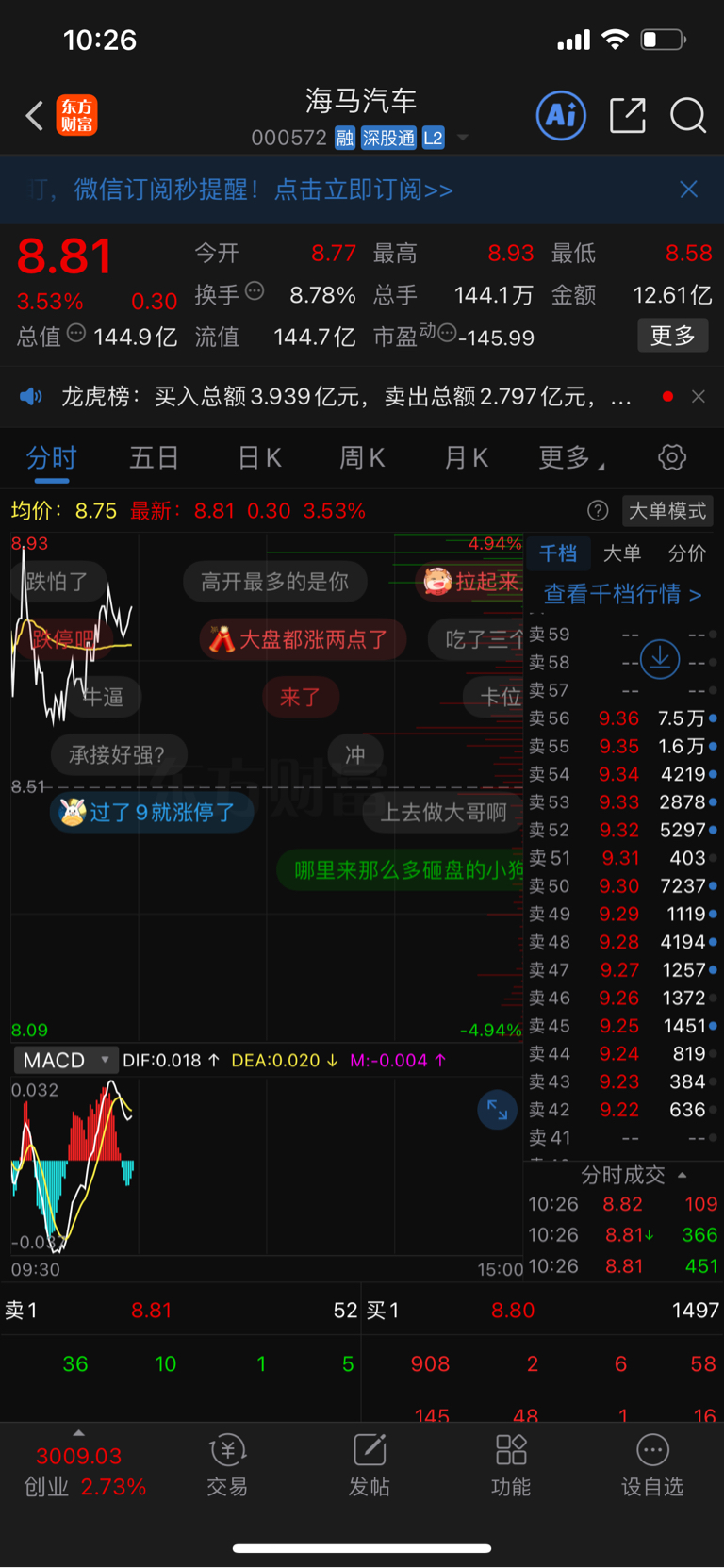The width and height of the screenshot is (724, 1568).
Task: Open 查看千档行情 link
Action: (622, 594)
